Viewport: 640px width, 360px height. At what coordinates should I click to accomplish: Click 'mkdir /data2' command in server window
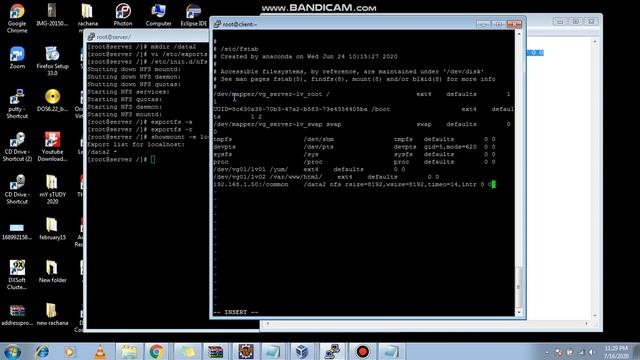173,47
